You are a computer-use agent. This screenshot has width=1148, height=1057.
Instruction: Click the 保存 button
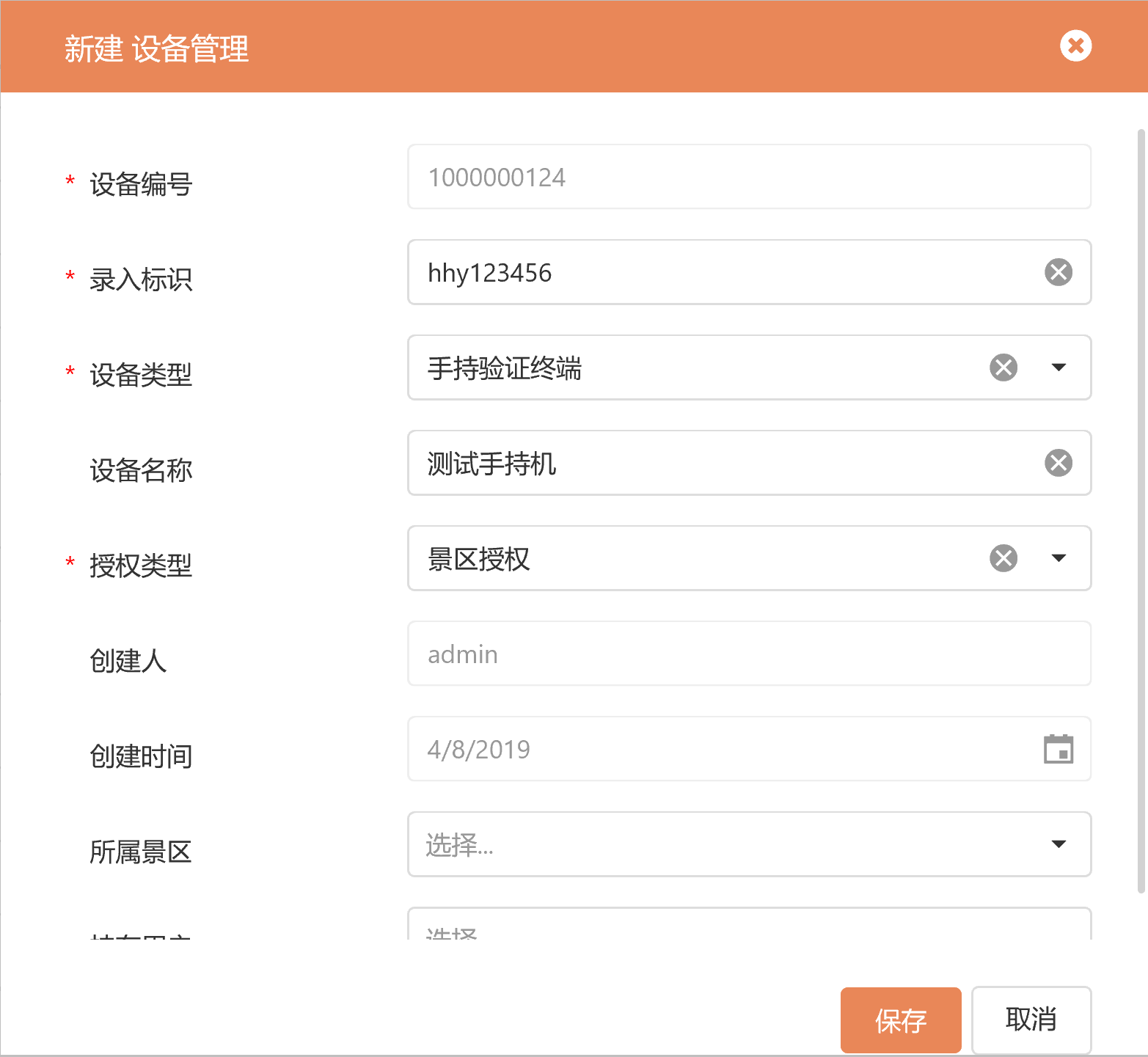coord(900,1020)
